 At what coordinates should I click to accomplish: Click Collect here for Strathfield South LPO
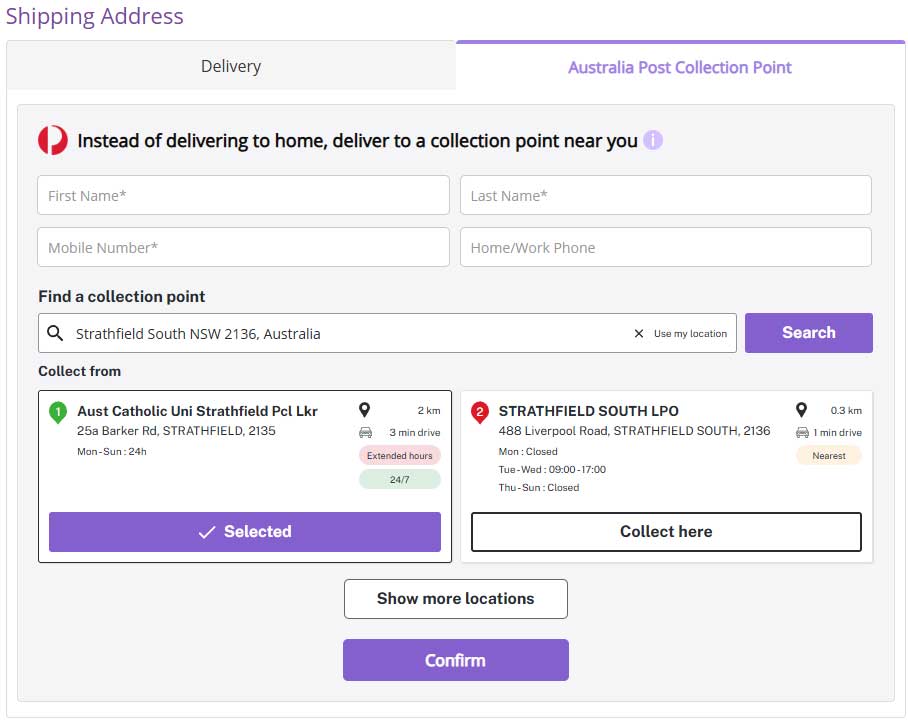point(666,532)
